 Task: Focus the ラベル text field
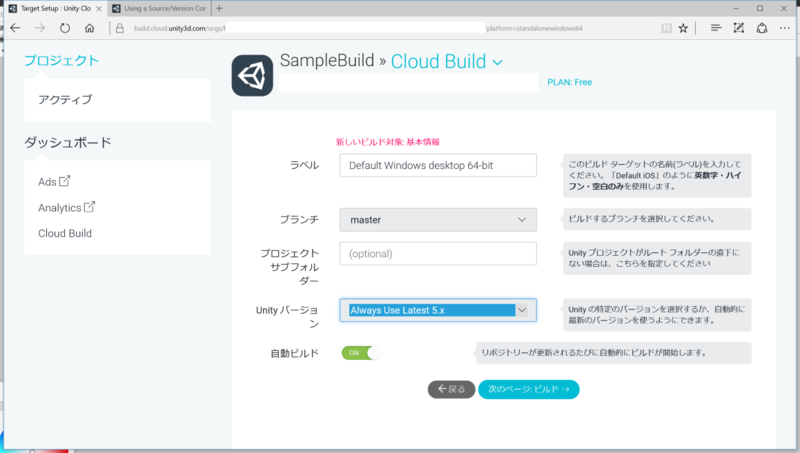[438, 165]
